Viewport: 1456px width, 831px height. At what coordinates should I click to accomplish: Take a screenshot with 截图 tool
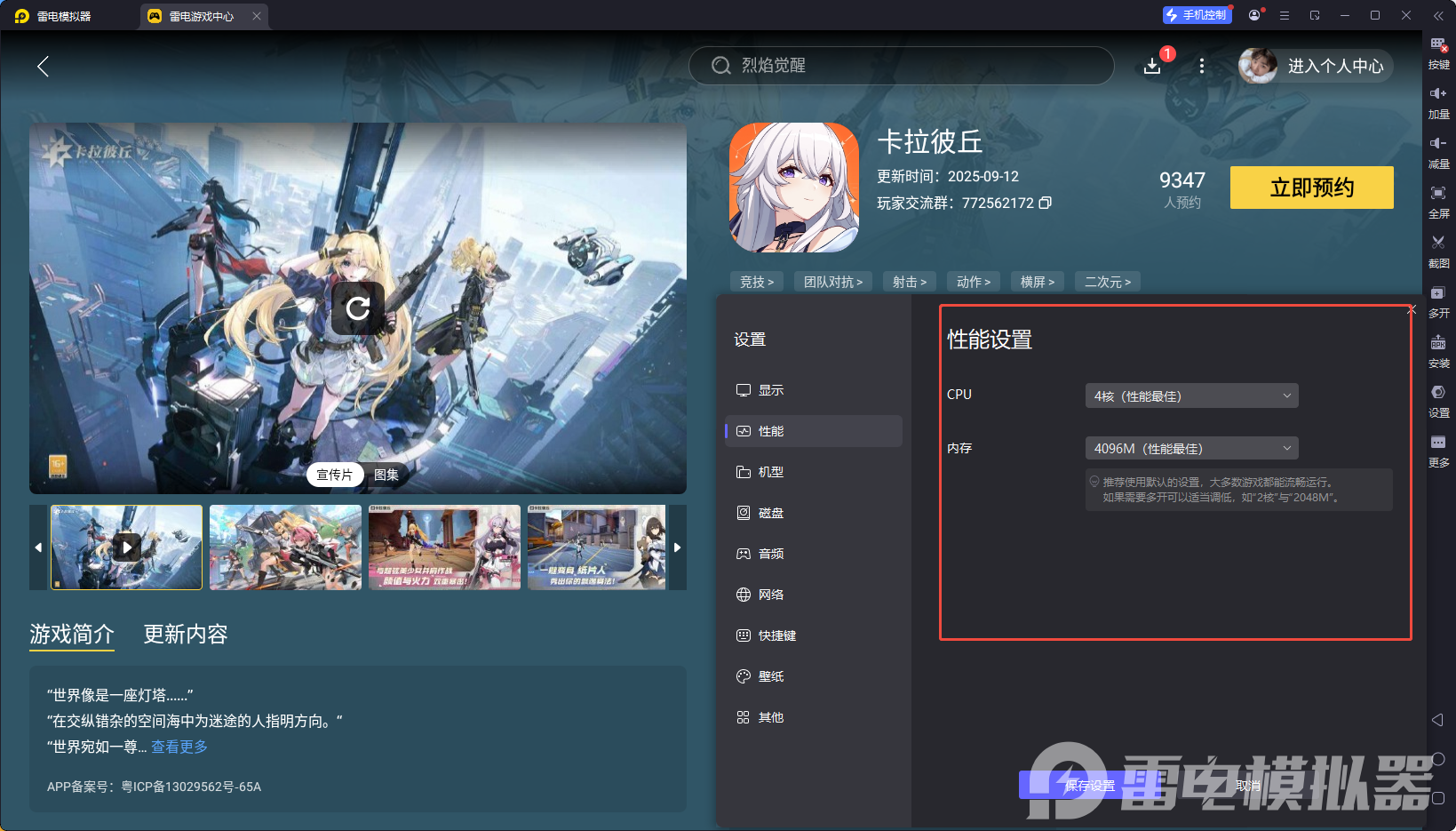1439,251
